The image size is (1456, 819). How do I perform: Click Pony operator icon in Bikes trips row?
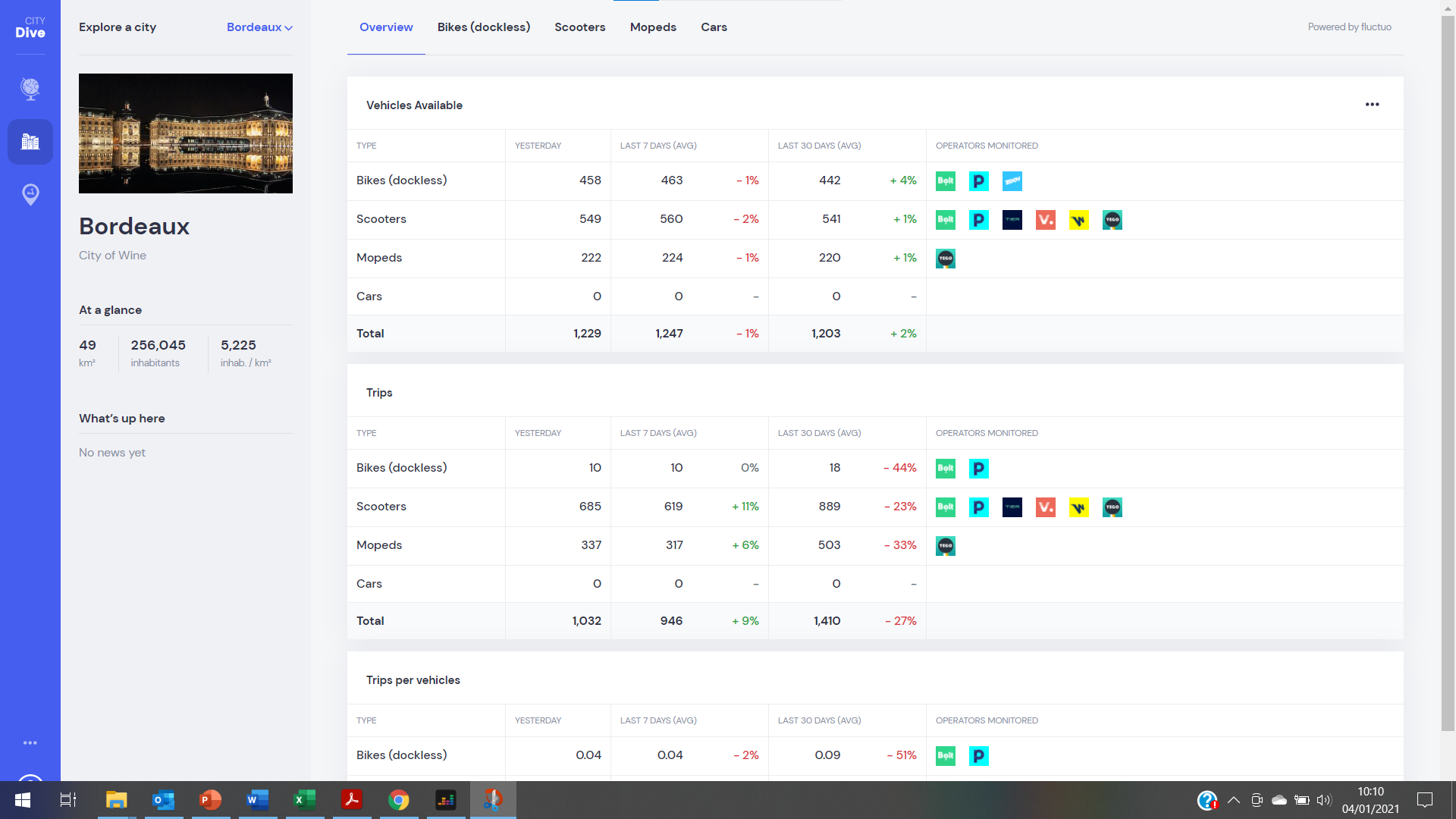pos(979,469)
